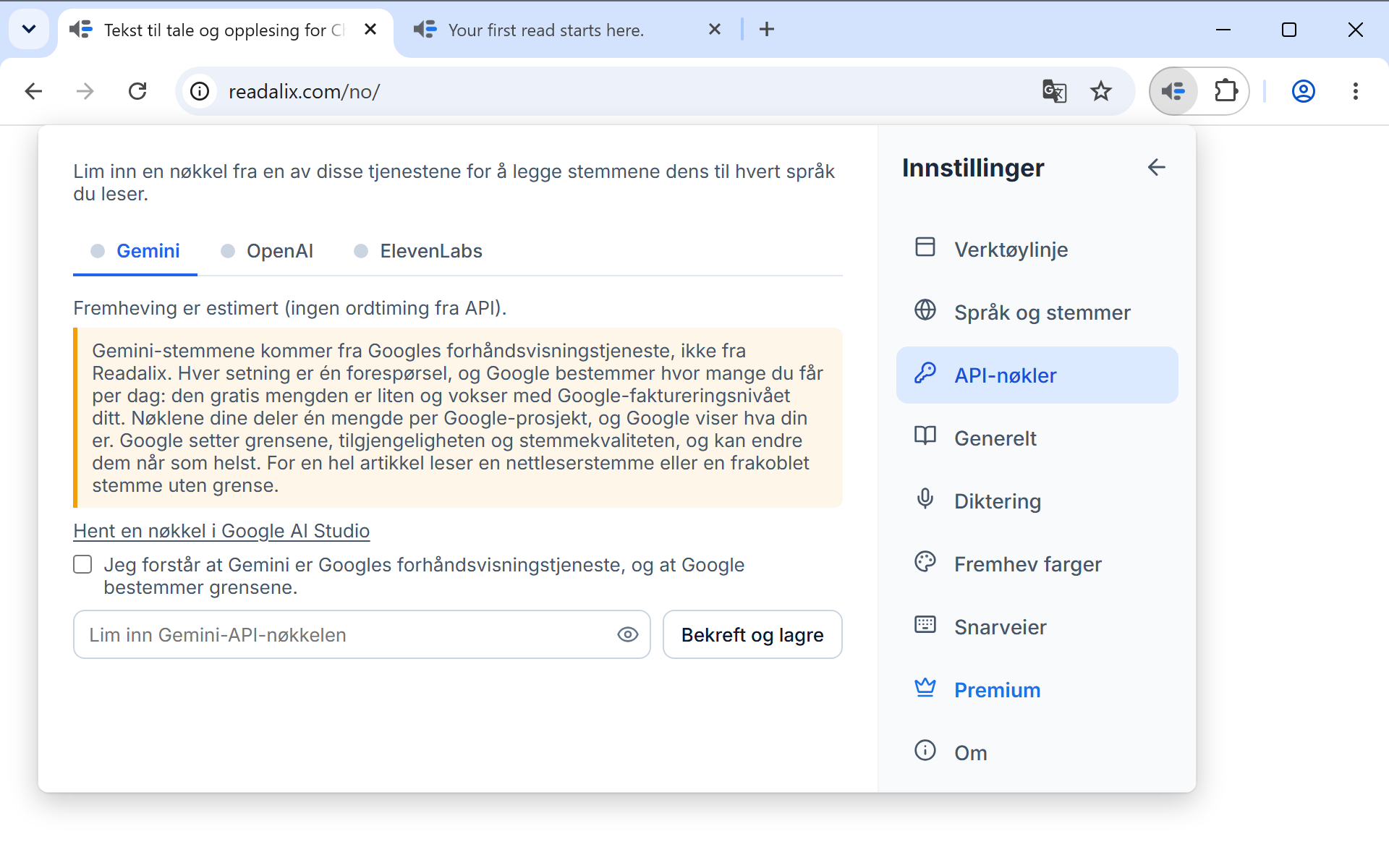1389x868 pixels.
Task: View site information icon
Action: click(200, 91)
